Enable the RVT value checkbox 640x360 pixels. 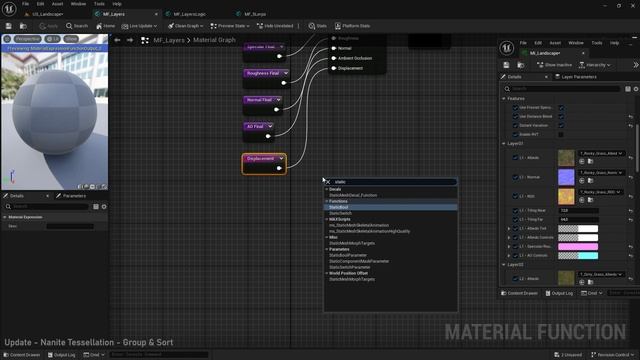click(561, 135)
